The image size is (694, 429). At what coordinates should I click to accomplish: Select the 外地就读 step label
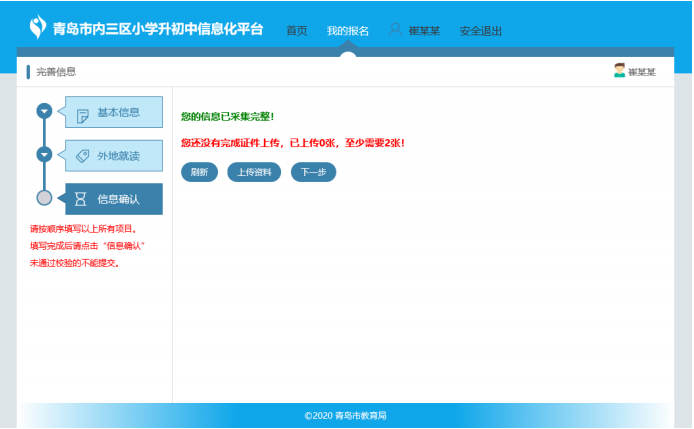[118, 156]
